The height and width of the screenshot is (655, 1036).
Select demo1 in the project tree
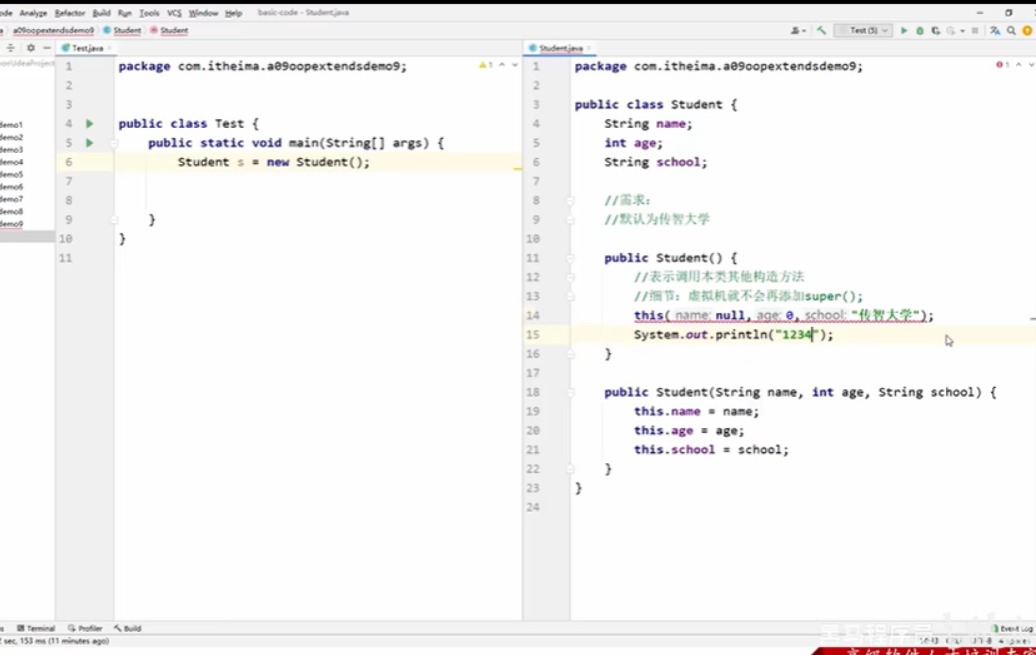(11, 124)
